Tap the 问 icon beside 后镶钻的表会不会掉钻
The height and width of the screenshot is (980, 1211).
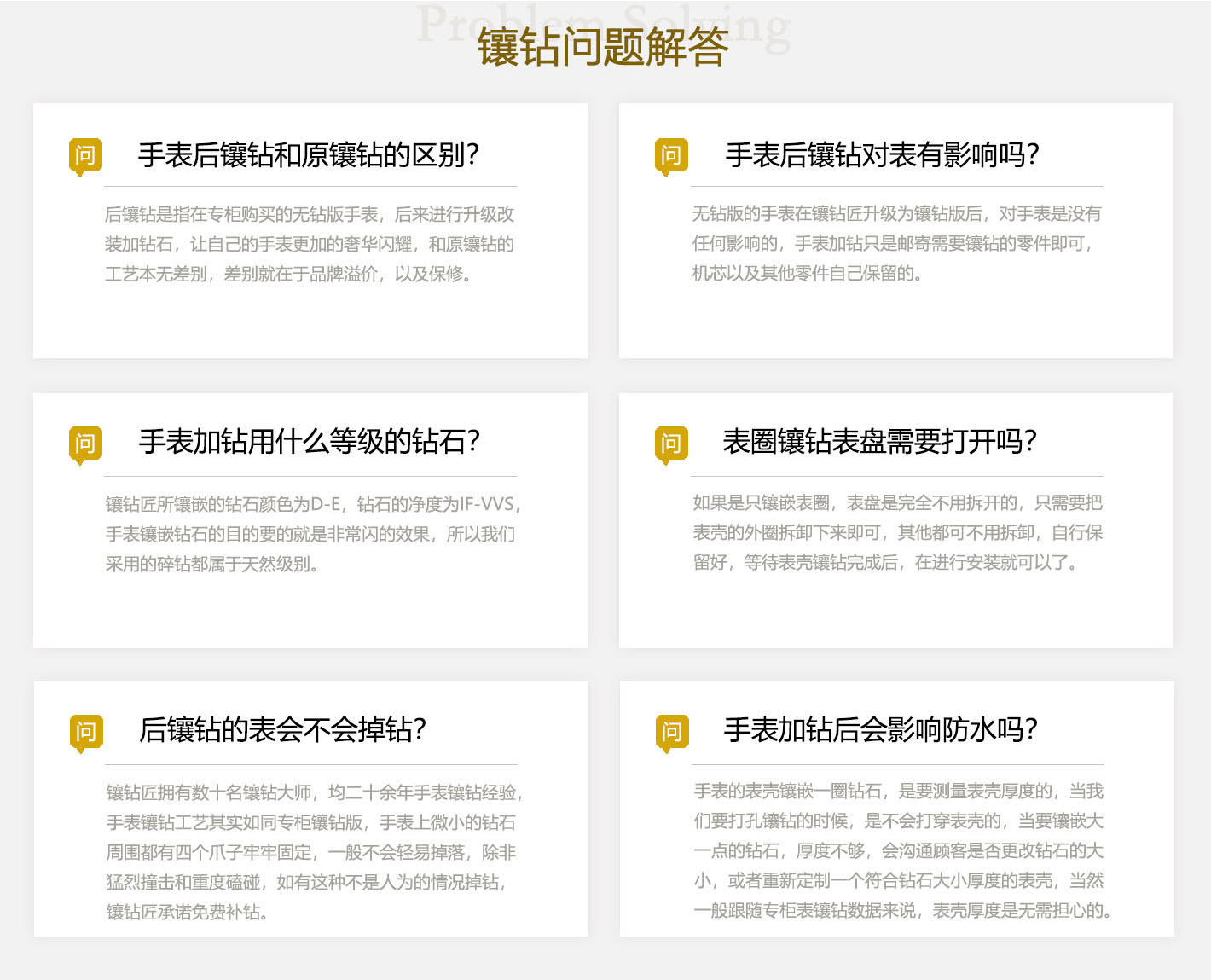[x=85, y=733]
